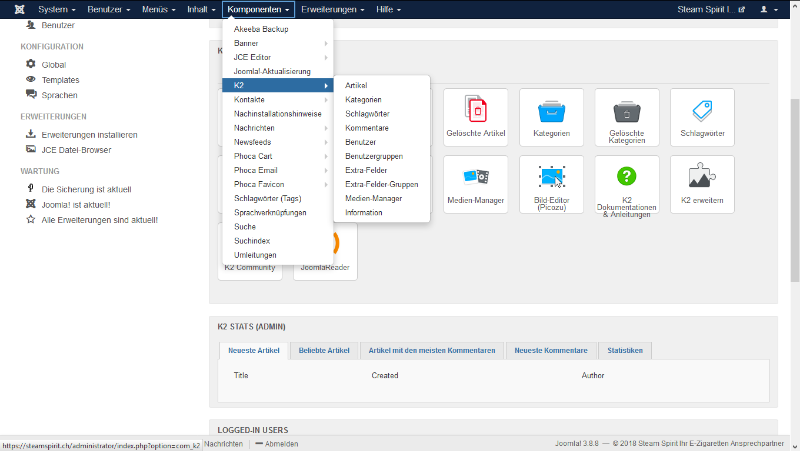Click download icon beside Erweiterungen installieren
Viewport: 800px width, 451px height.
pos(31,134)
